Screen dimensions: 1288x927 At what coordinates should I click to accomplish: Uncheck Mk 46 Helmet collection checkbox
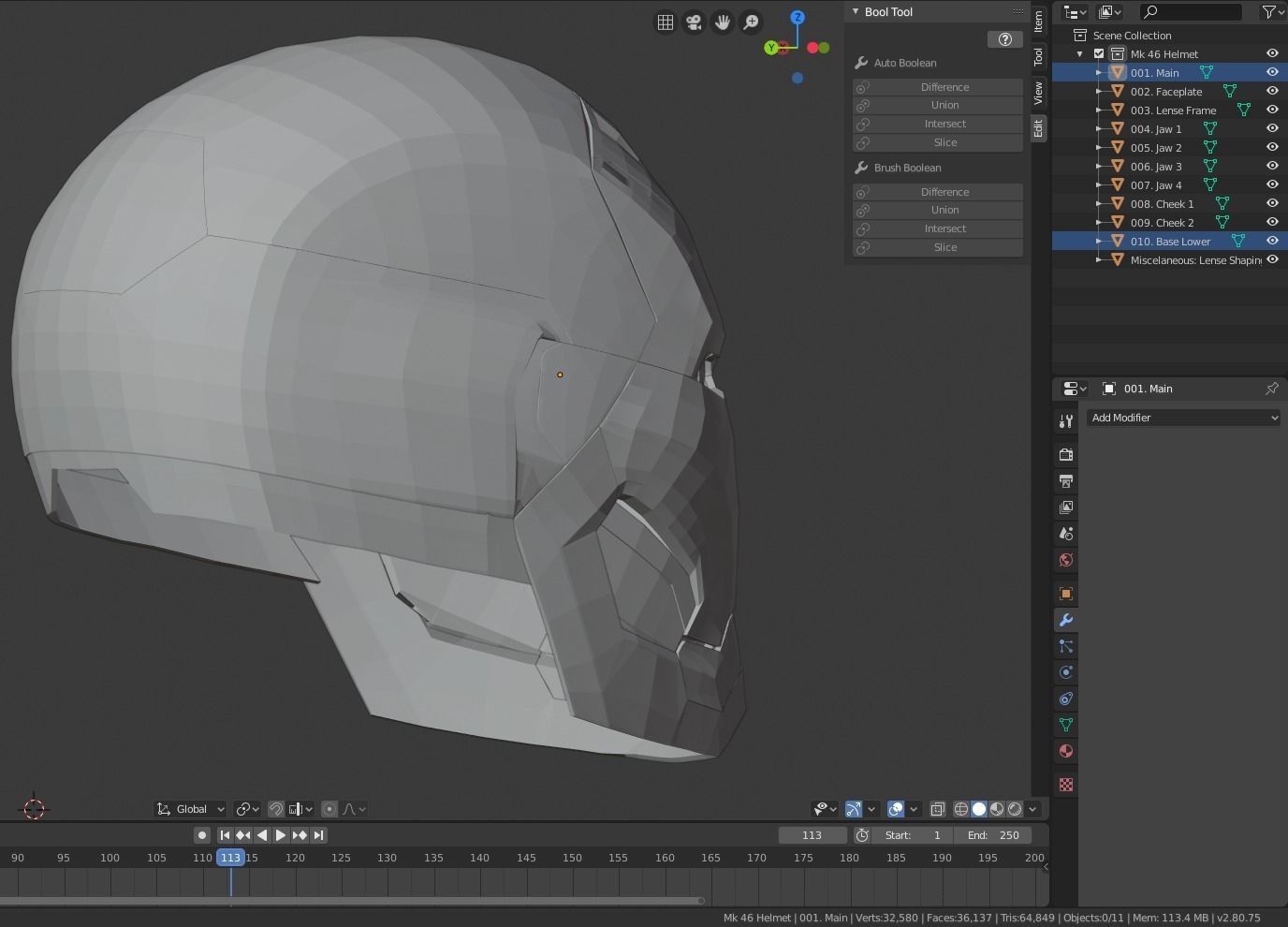pyautogui.click(x=1100, y=54)
